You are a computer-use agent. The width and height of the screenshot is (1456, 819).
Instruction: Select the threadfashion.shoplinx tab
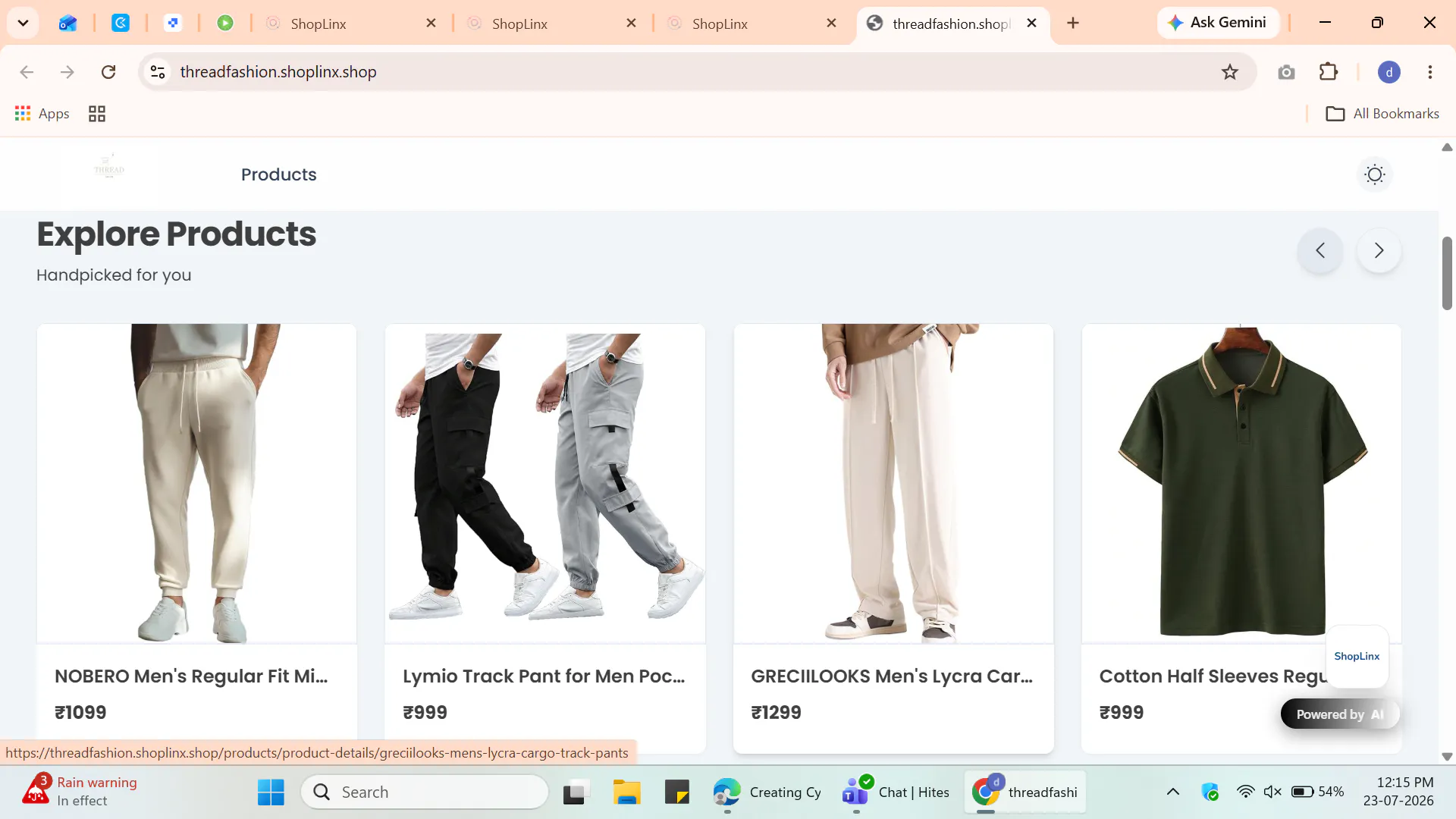pos(952,24)
